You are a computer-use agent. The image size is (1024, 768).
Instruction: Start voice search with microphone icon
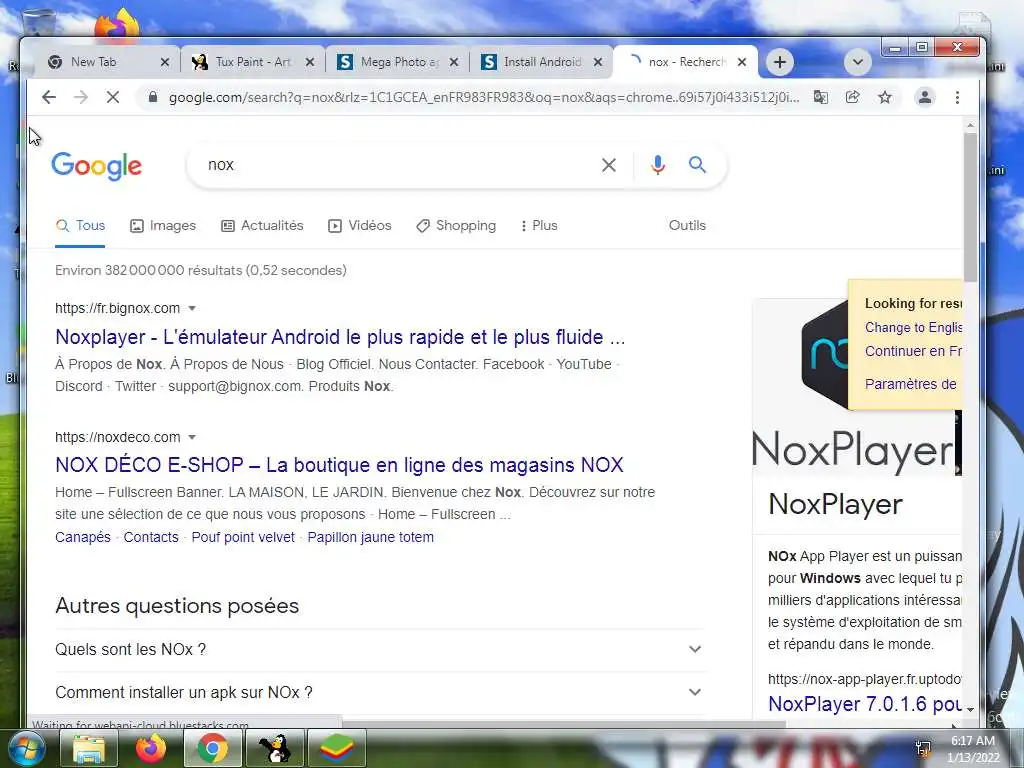point(658,165)
